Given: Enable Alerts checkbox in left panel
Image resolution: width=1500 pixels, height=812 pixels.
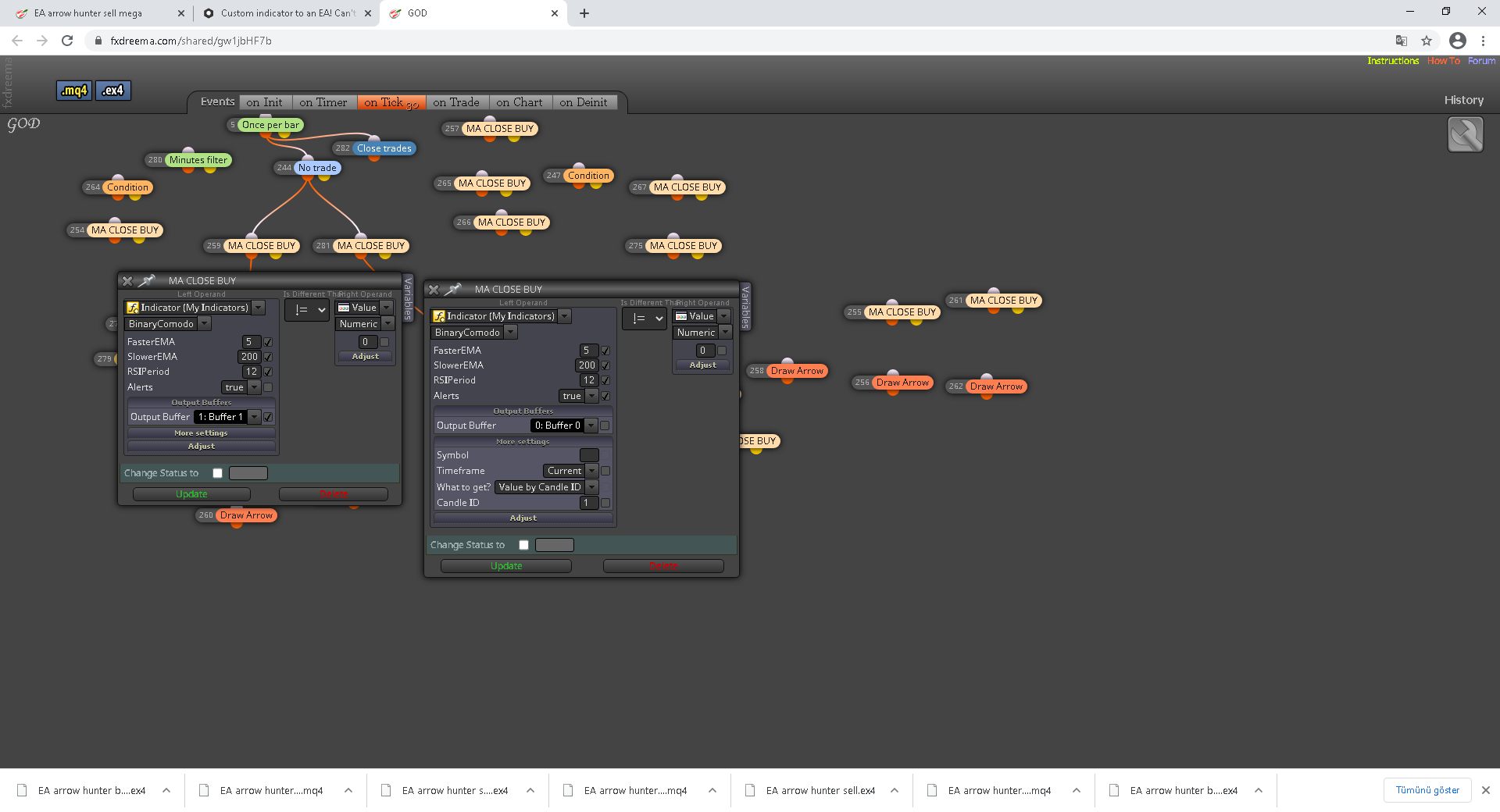Looking at the screenshot, I should [268, 387].
